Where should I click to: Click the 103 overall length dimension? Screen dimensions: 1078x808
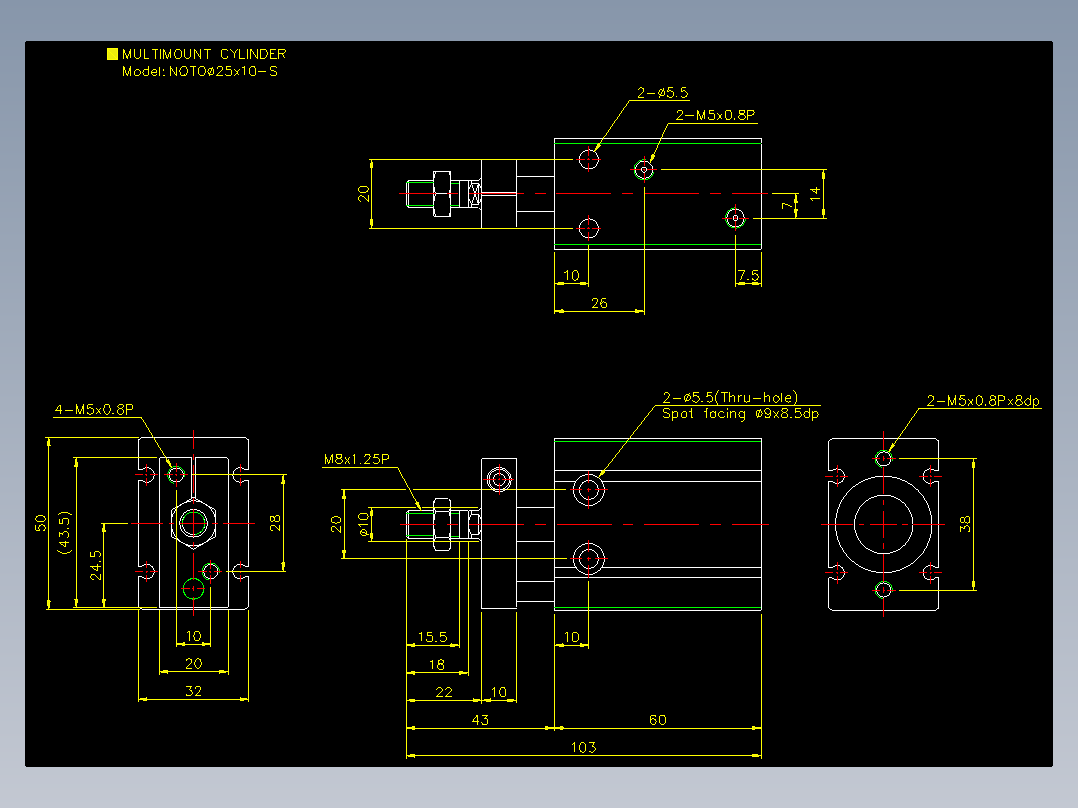pos(583,747)
